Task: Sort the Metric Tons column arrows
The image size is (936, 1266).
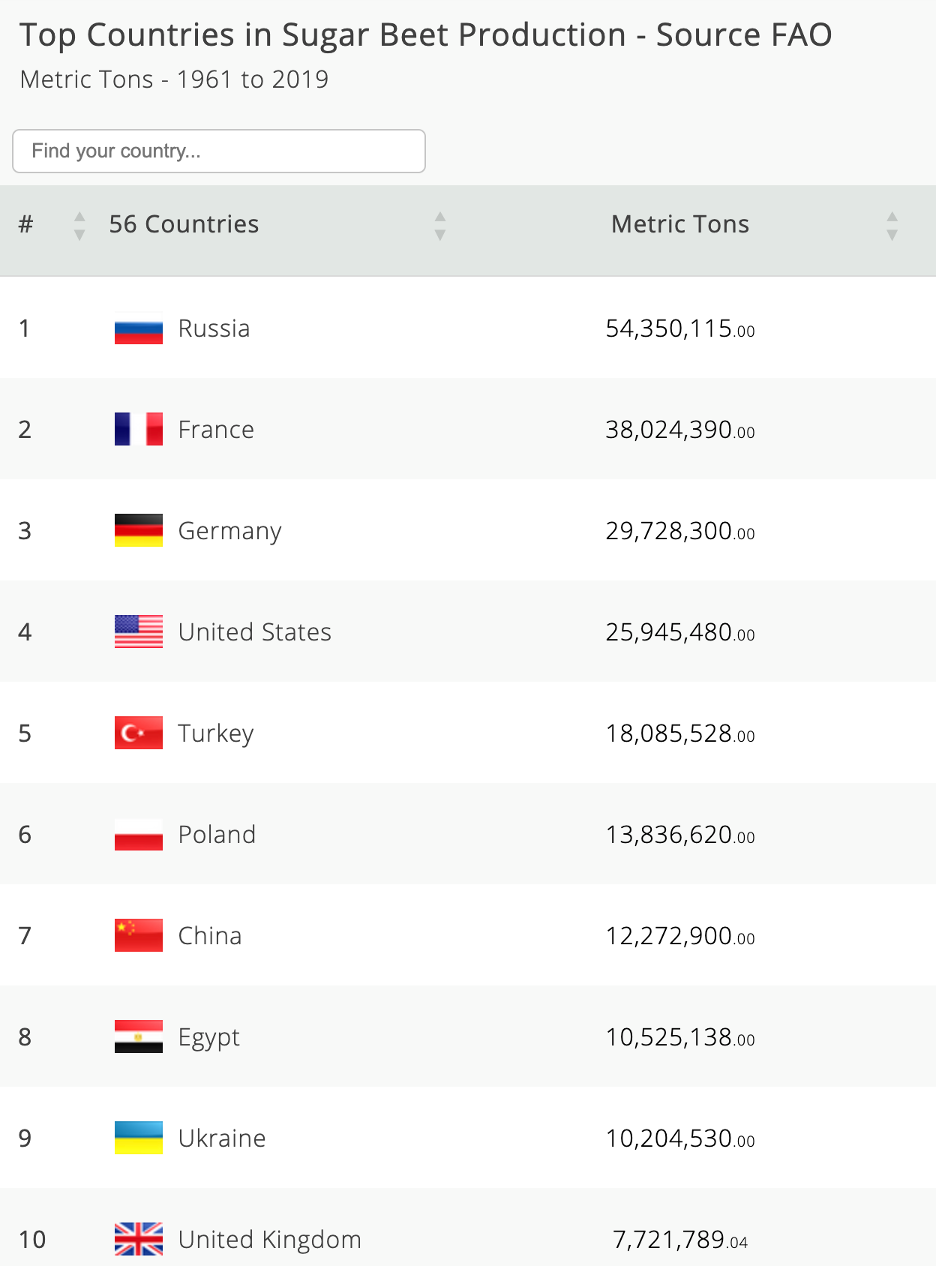Action: [892, 226]
